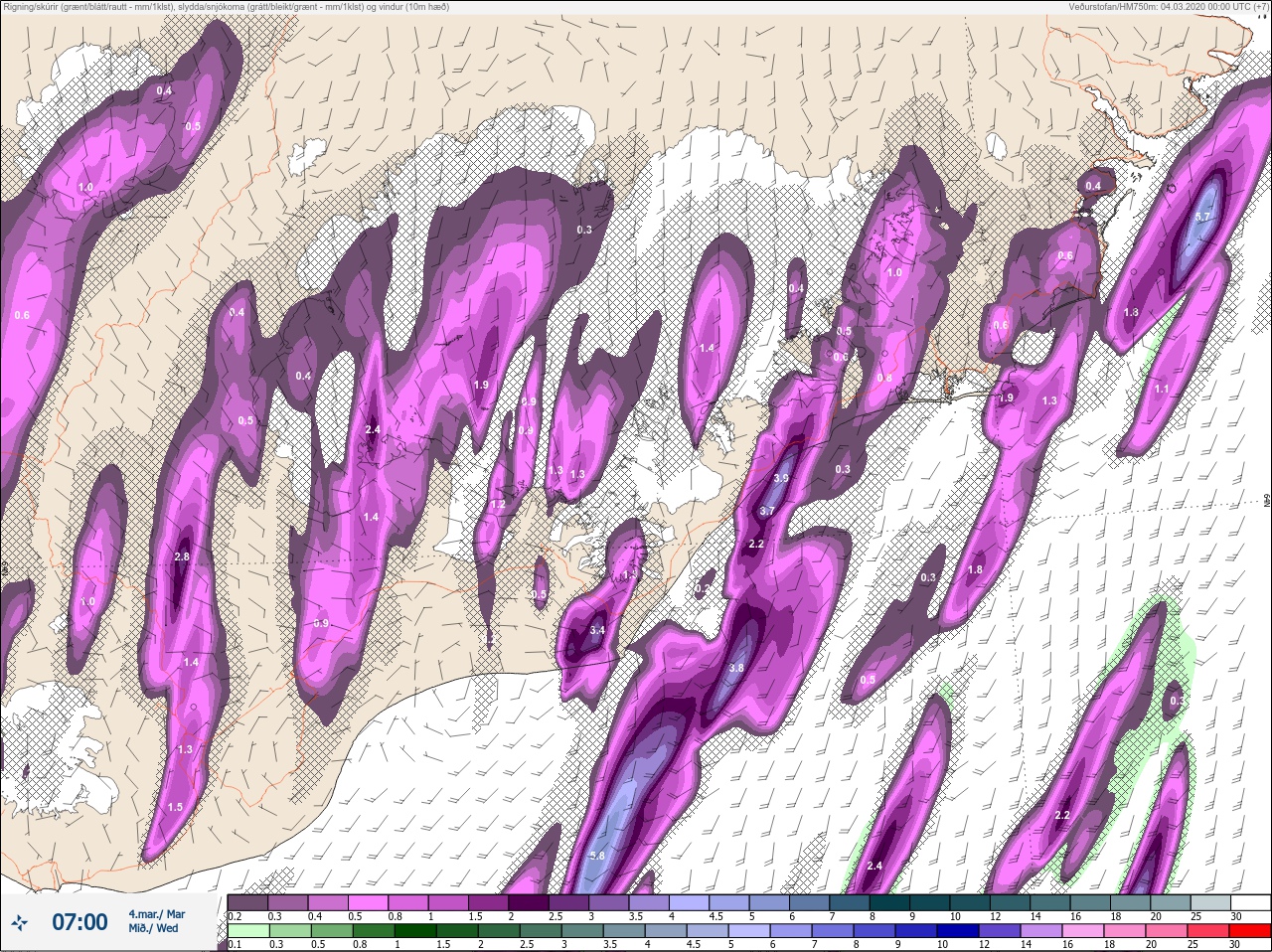Click the 5.7 precipitation value on the map
The image size is (1272, 952).
click(x=1201, y=216)
